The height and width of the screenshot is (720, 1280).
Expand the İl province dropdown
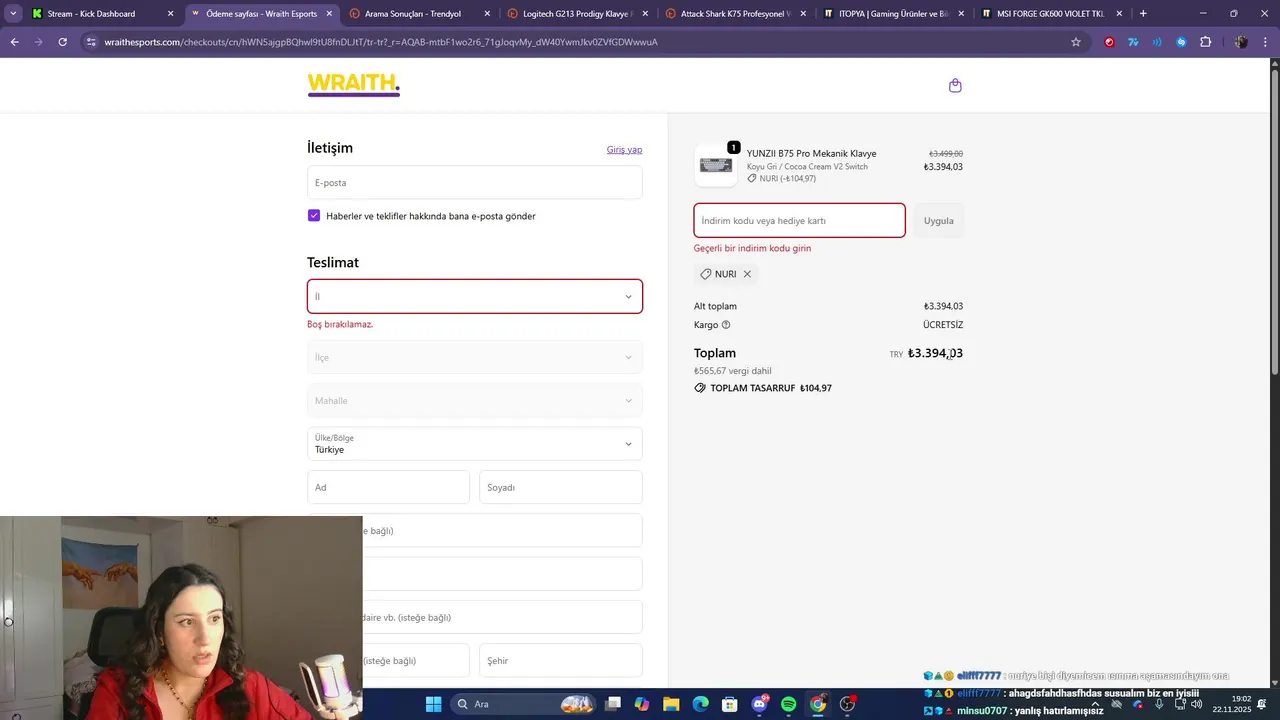pos(475,296)
